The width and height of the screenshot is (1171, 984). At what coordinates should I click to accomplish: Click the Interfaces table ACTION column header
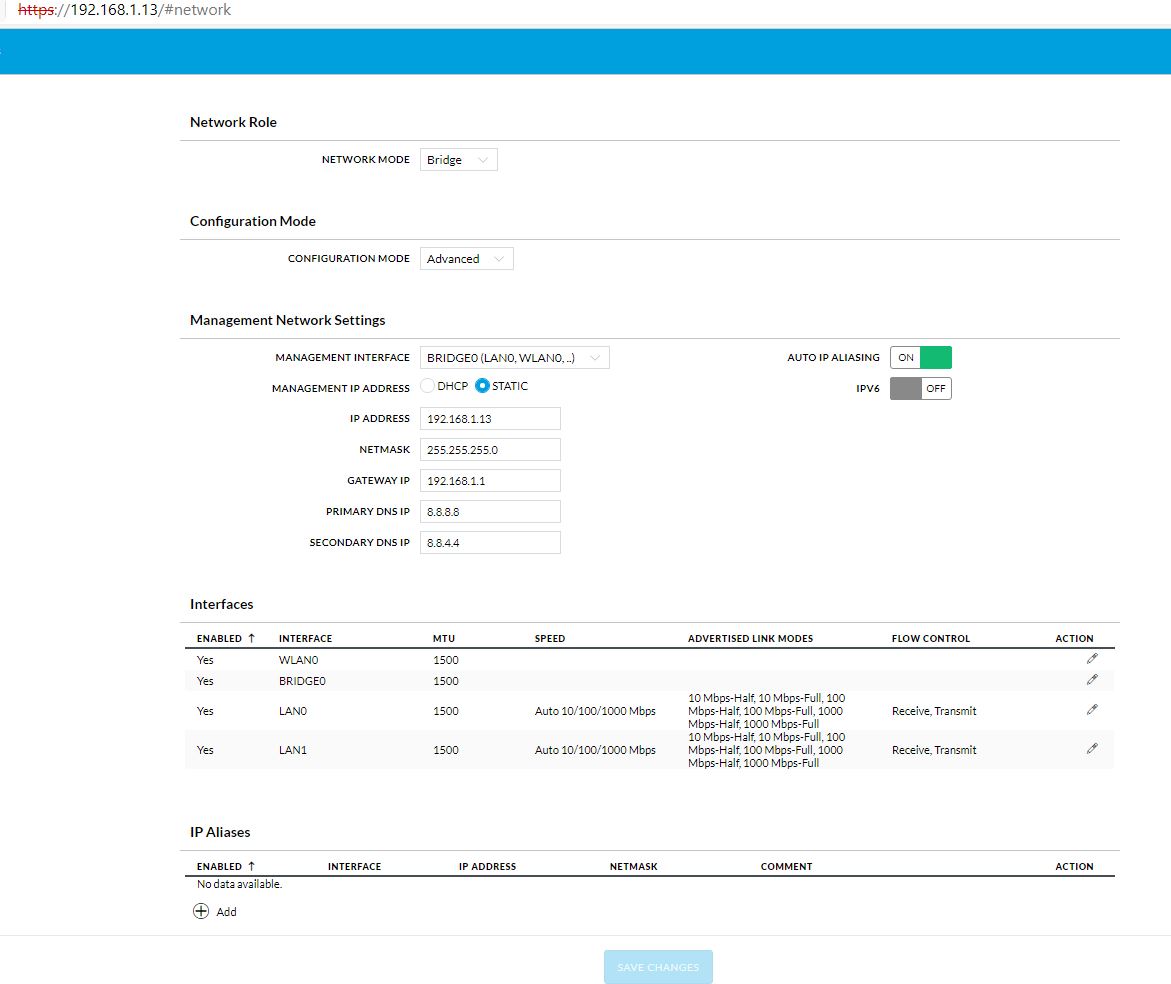click(x=1074, y=638)
